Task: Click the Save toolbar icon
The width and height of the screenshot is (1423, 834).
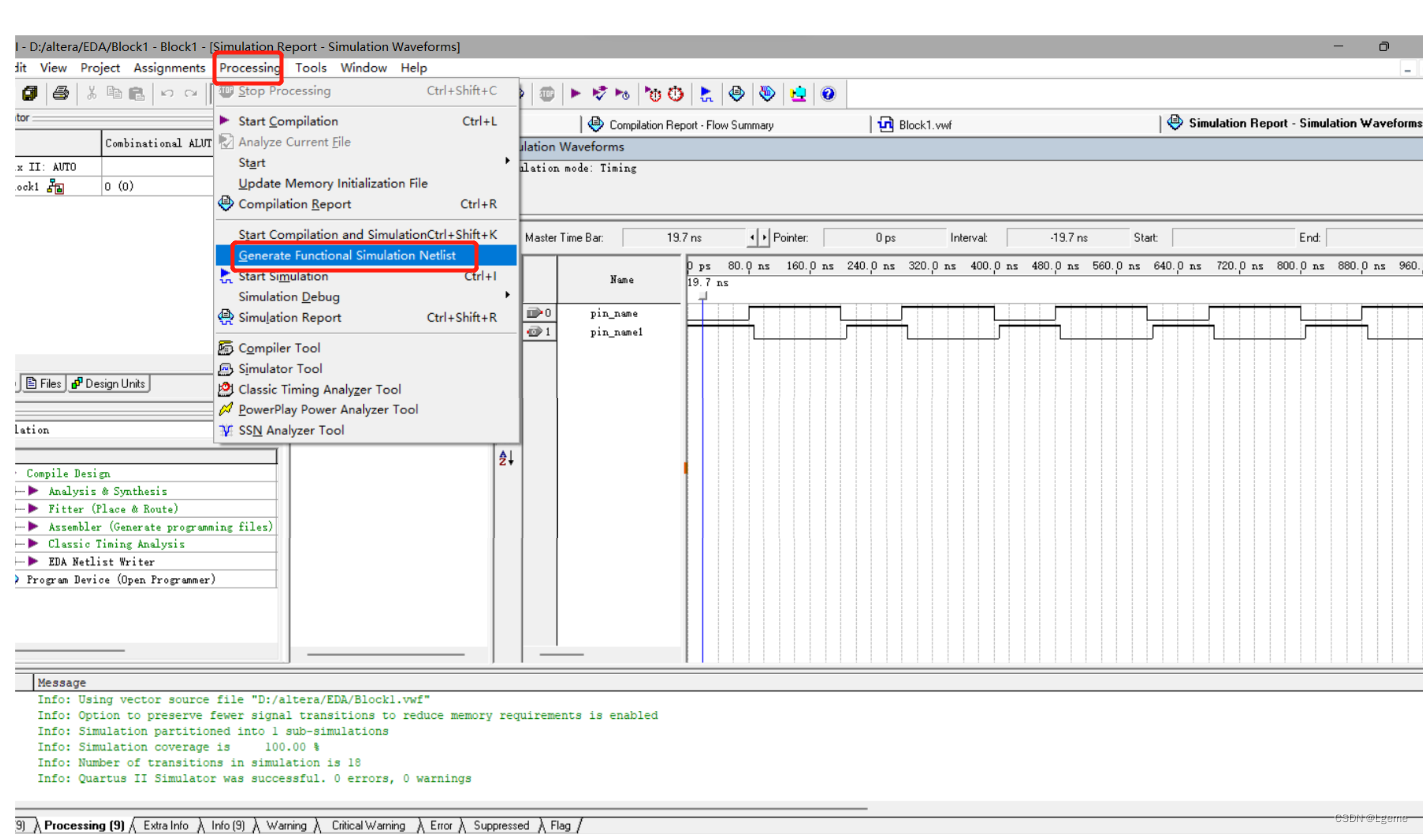Action: pyautogui.click(x=30, y=93)
